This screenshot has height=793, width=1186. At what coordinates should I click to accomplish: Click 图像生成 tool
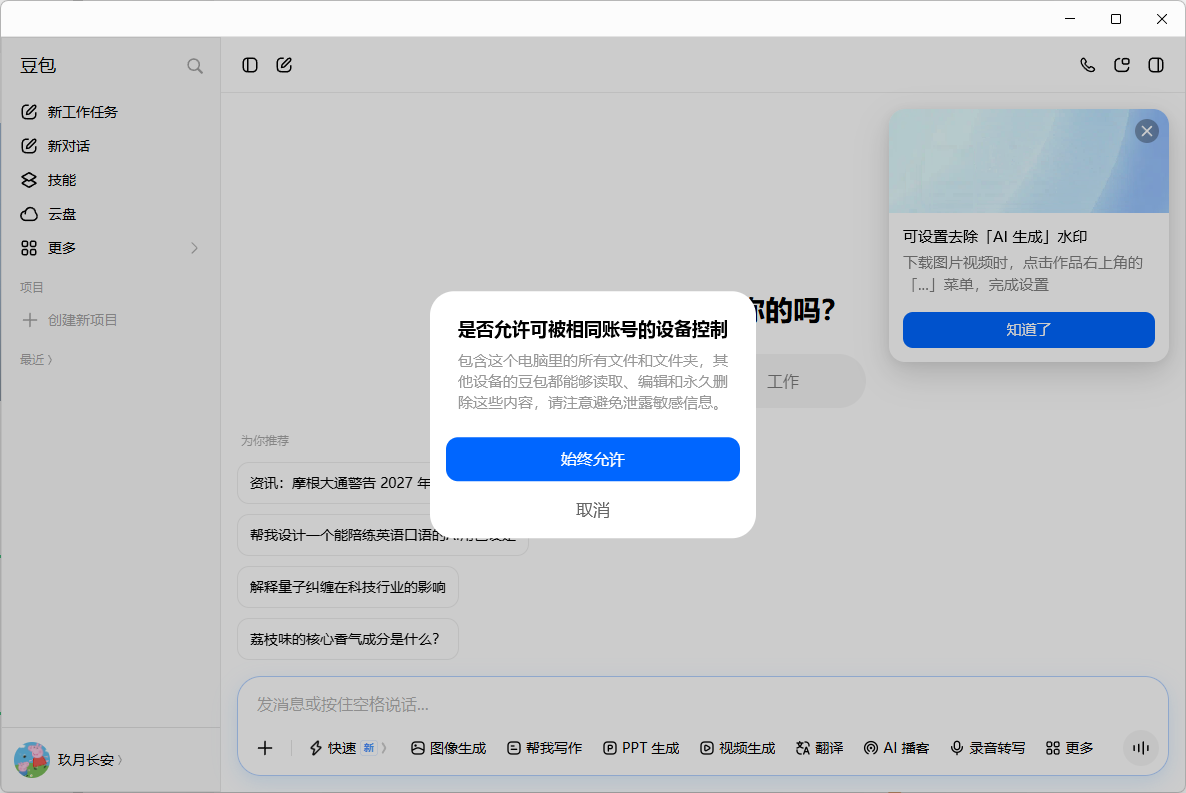coord(449,748)
